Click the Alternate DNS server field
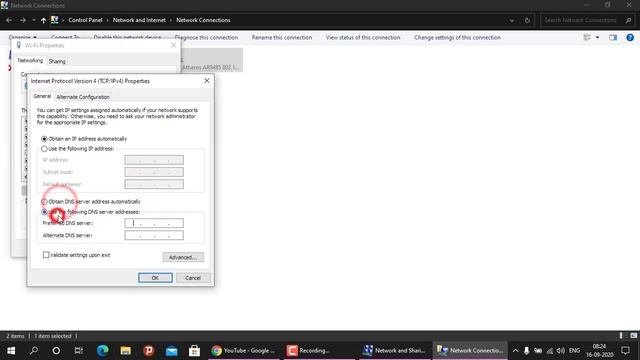This screenshot has width=640, height=360. [154, 236]
